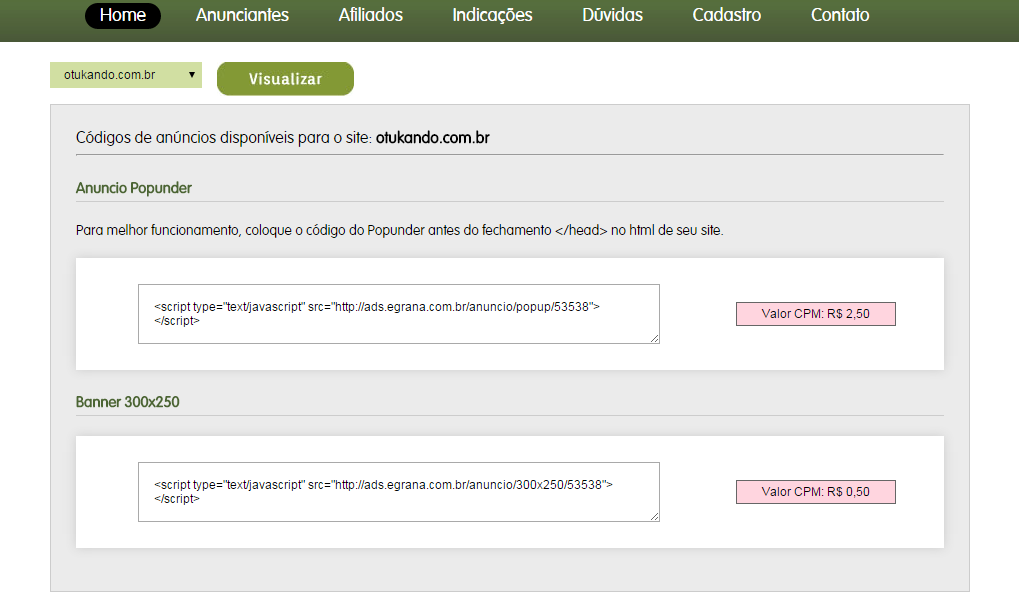Open the Cadastro menu item
This screenshot has width=1019, height=600.
coord(727,15)
